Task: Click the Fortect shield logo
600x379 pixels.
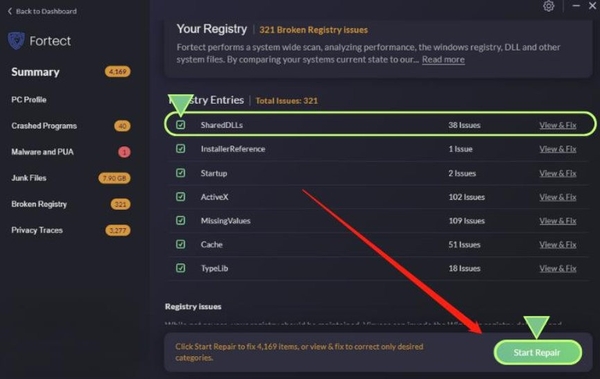Action: 16,41
